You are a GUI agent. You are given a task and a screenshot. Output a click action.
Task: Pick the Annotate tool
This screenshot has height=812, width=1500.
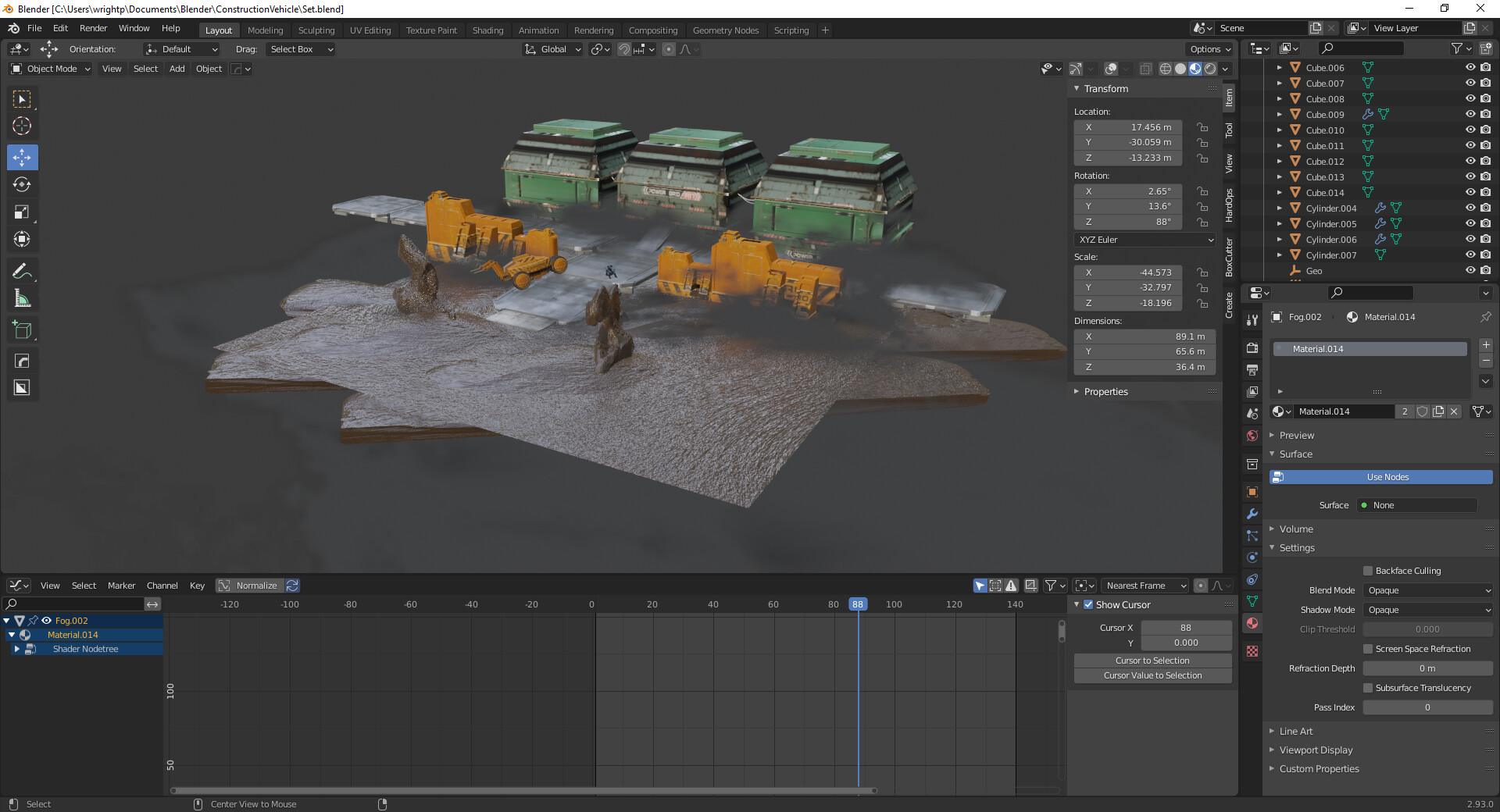point(22,272)
